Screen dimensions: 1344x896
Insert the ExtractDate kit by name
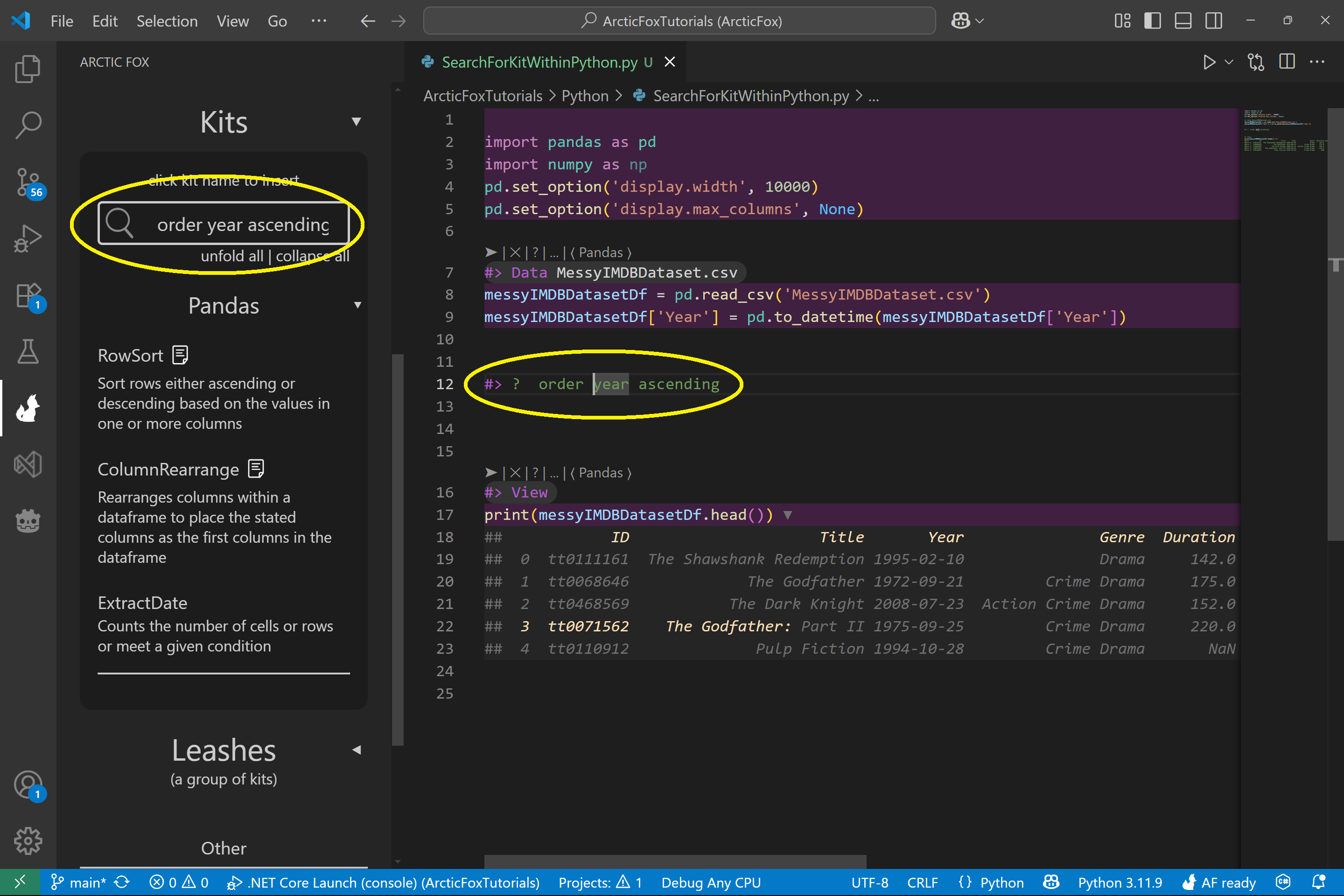[x=142, y=603]
